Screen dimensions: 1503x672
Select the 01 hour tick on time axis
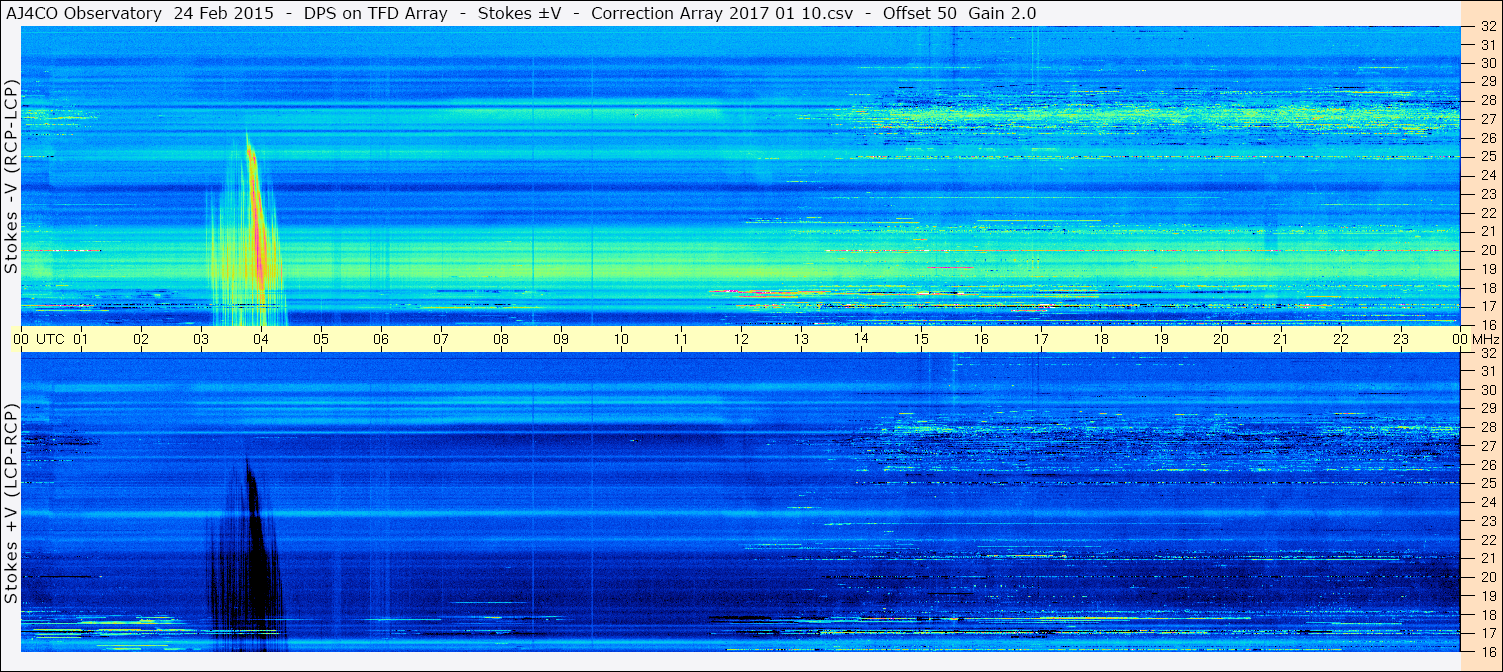click(81, 339)
